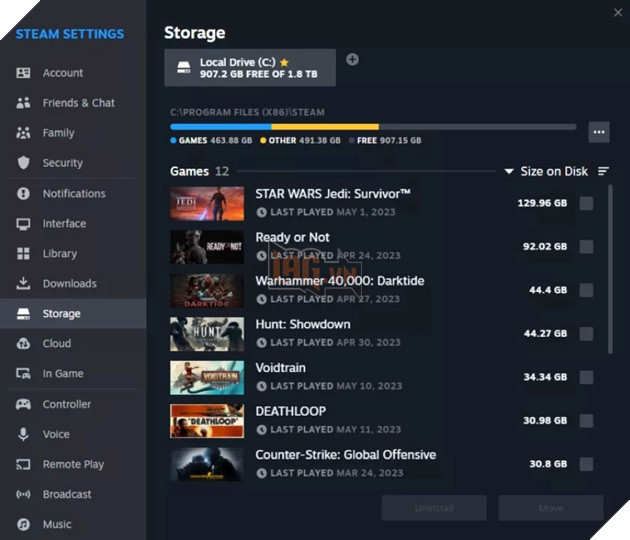Open Downloads settings section
The height and width of the screenshot is (540, 630).
(73, 283)
